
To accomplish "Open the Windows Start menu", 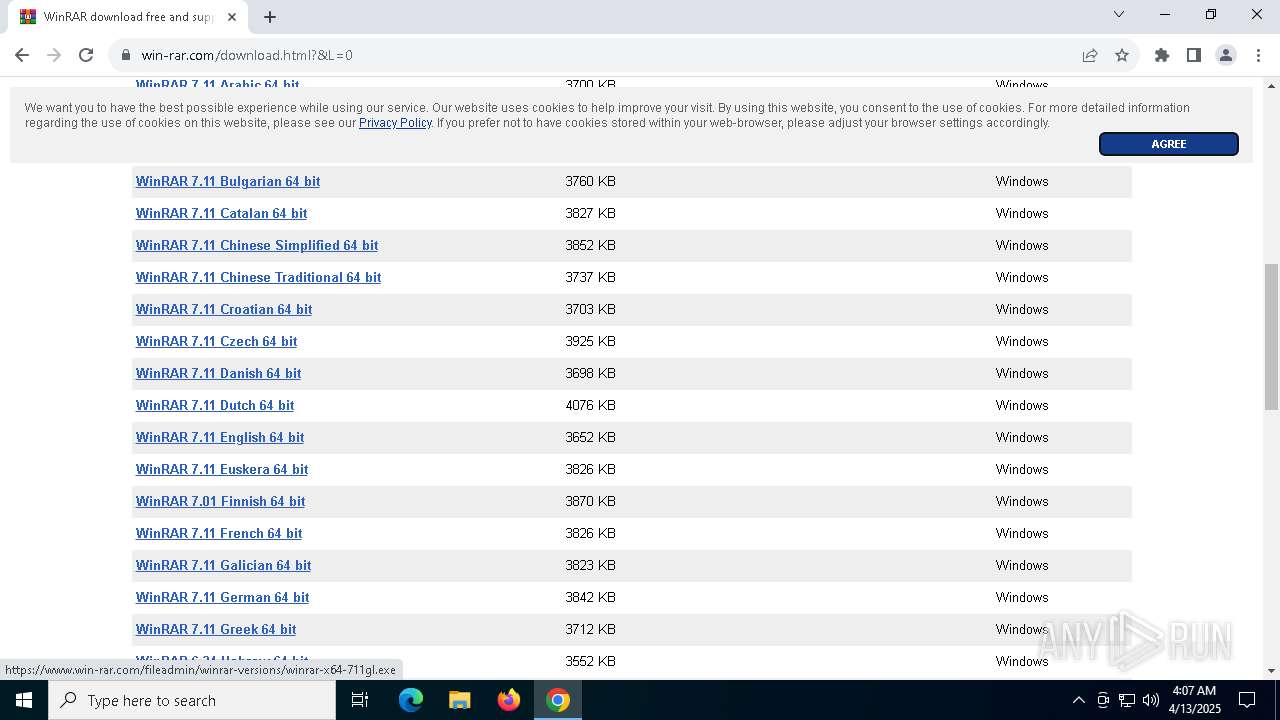I will click(x=24, y=700).
